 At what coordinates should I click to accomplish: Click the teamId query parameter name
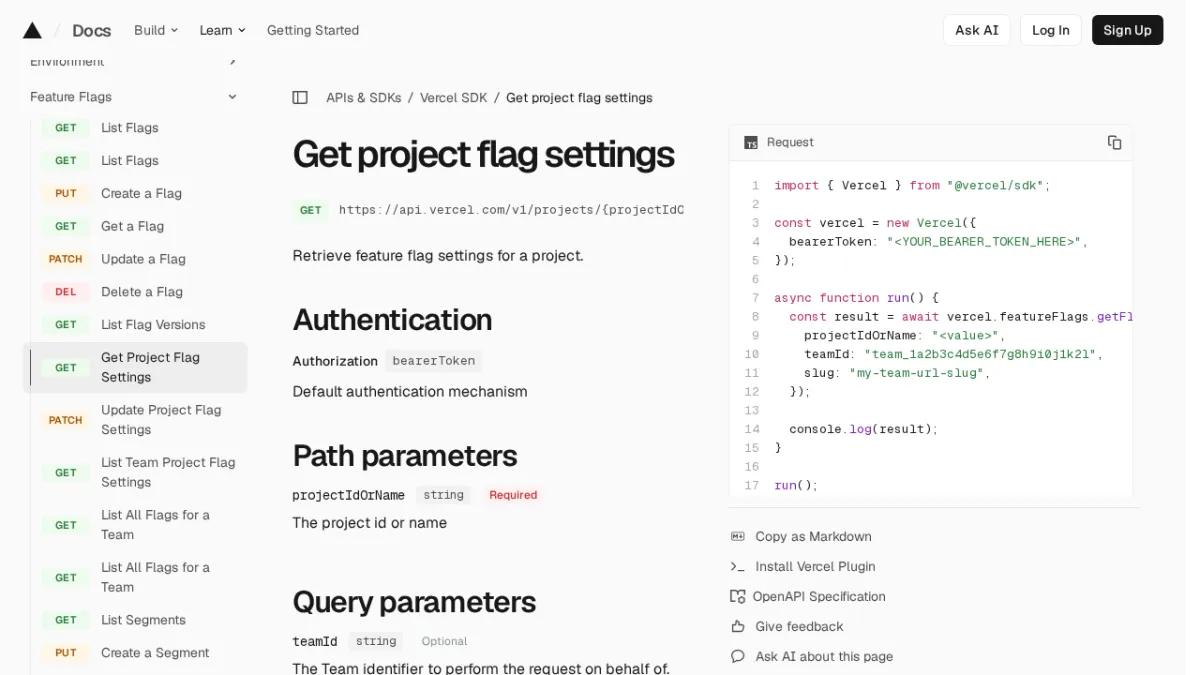click(x=314, y=641)
